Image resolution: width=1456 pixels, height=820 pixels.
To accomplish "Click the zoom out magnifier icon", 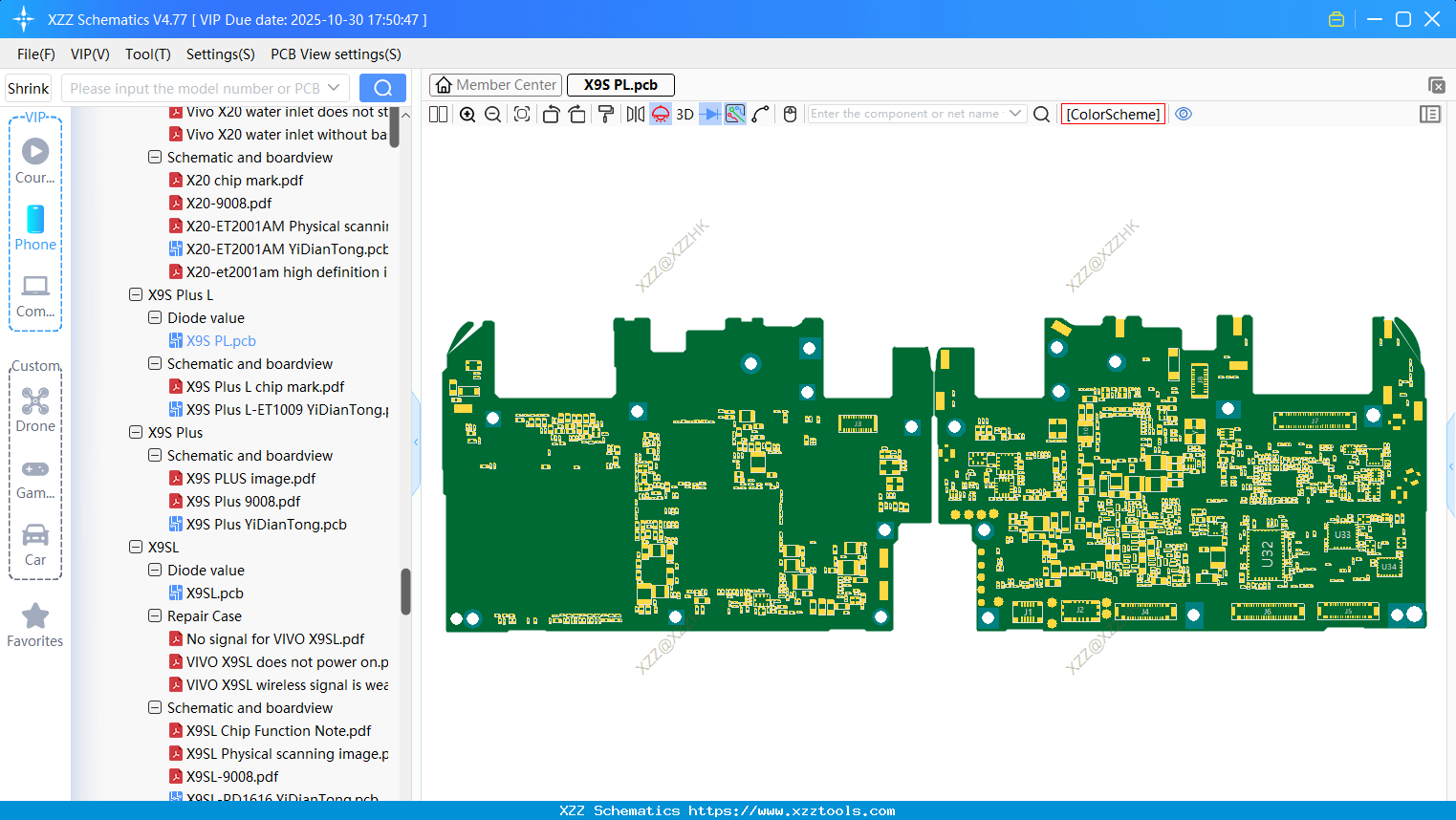I will coord(493,115).
